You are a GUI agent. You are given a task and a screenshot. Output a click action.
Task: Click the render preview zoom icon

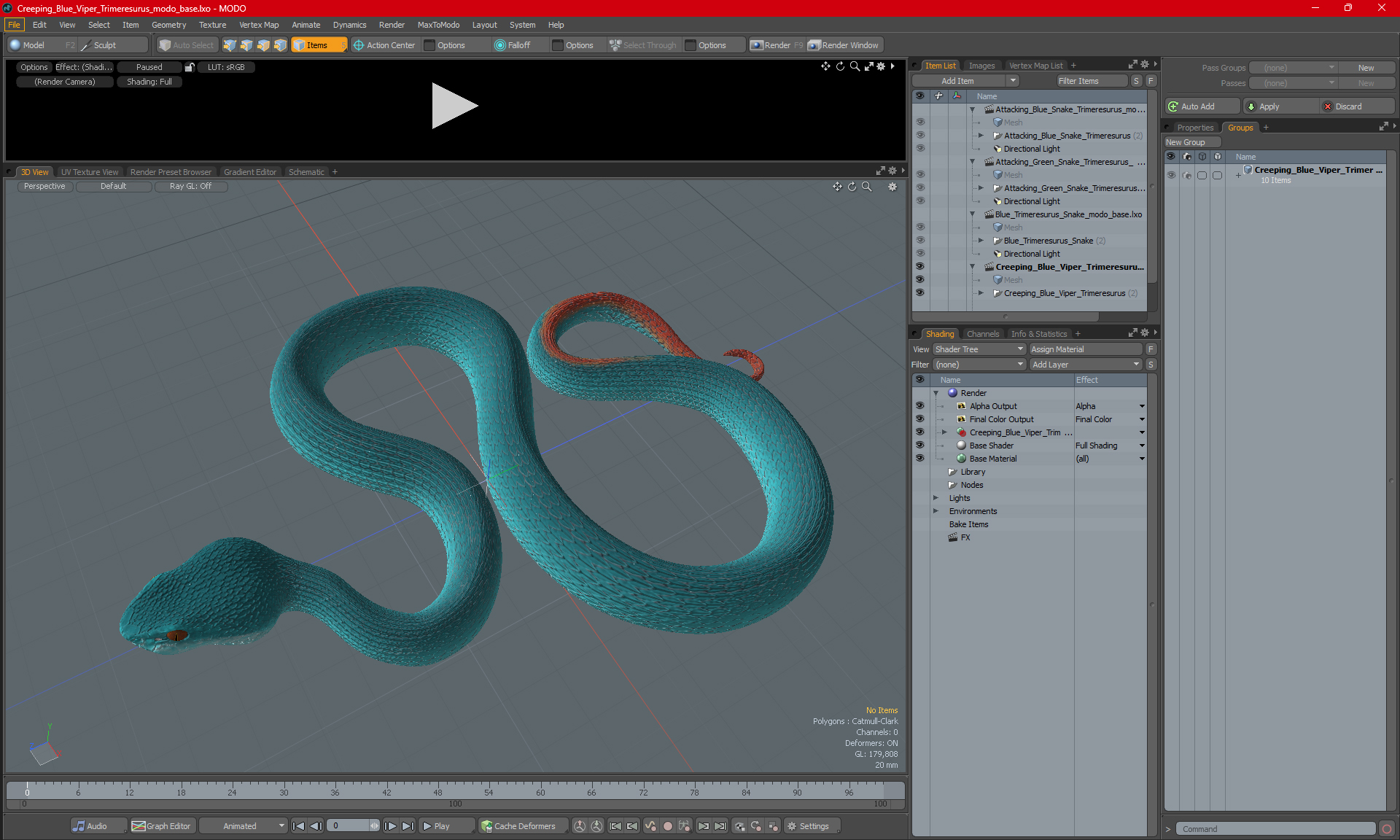coord(855,66)
